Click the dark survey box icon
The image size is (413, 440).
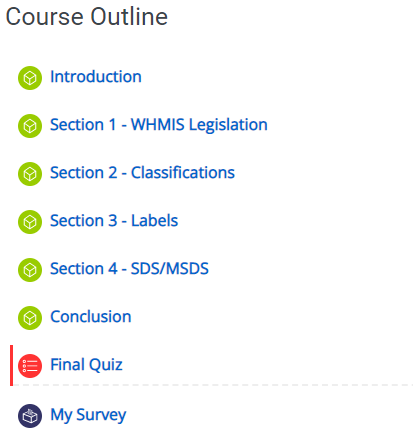tap(30, 416)
